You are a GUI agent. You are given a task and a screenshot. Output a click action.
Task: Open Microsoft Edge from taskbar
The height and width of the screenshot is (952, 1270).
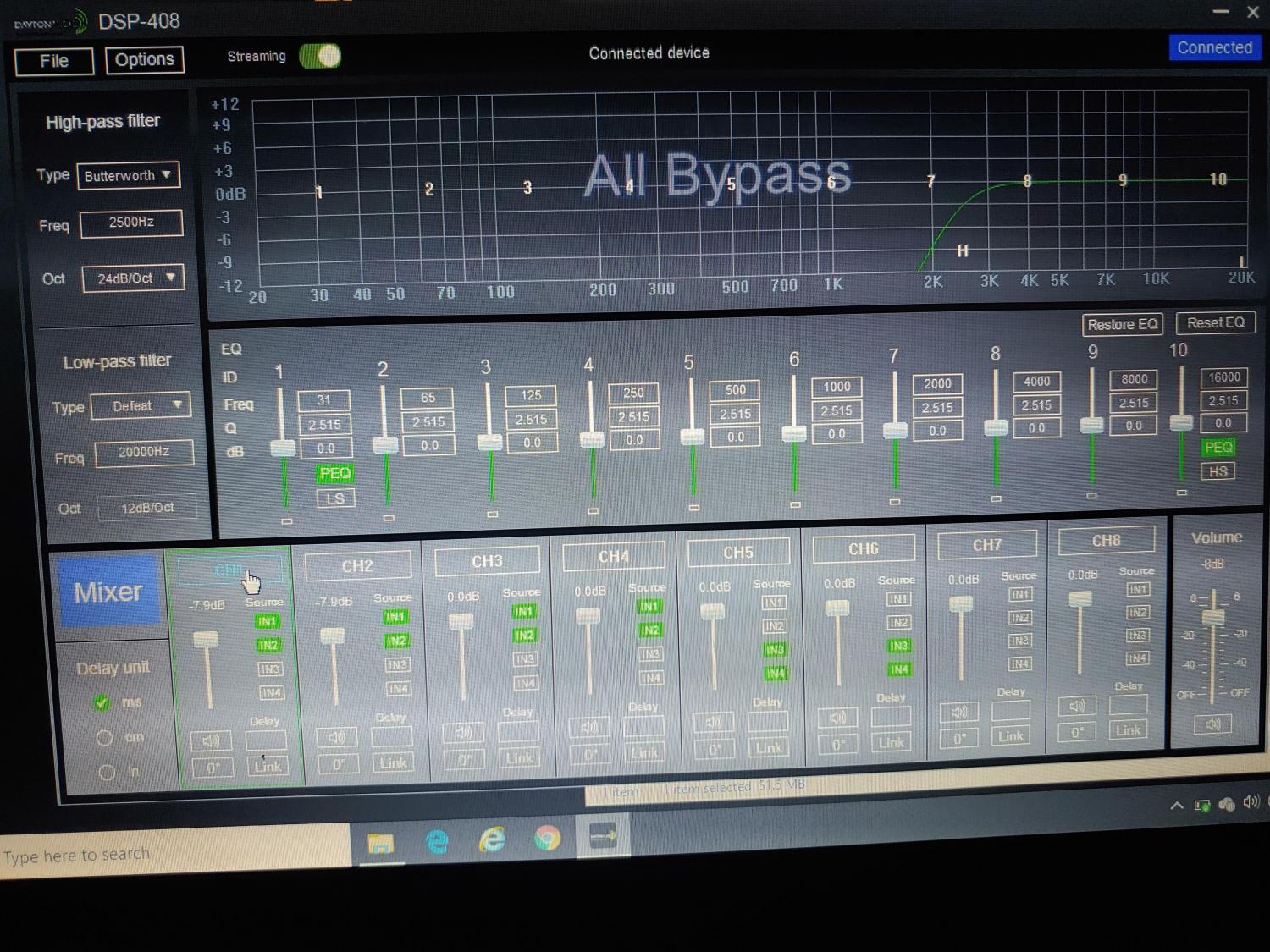(437, 840)
